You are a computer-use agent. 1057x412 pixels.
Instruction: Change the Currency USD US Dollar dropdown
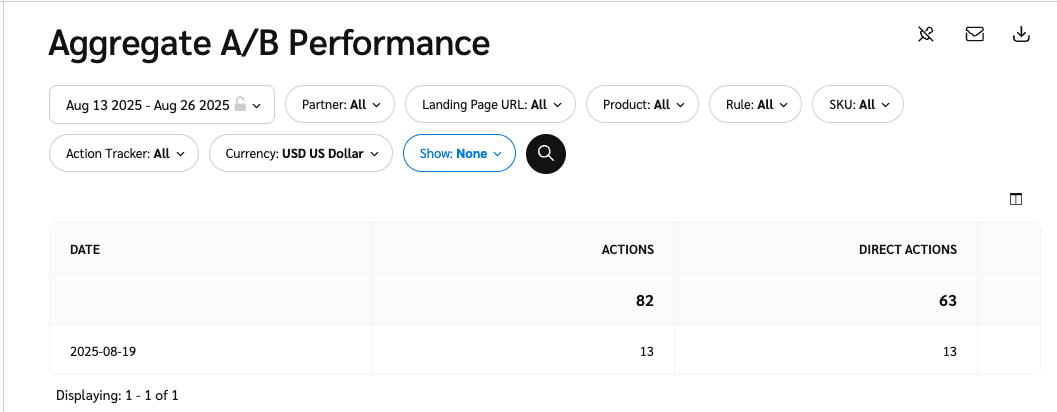300,154
